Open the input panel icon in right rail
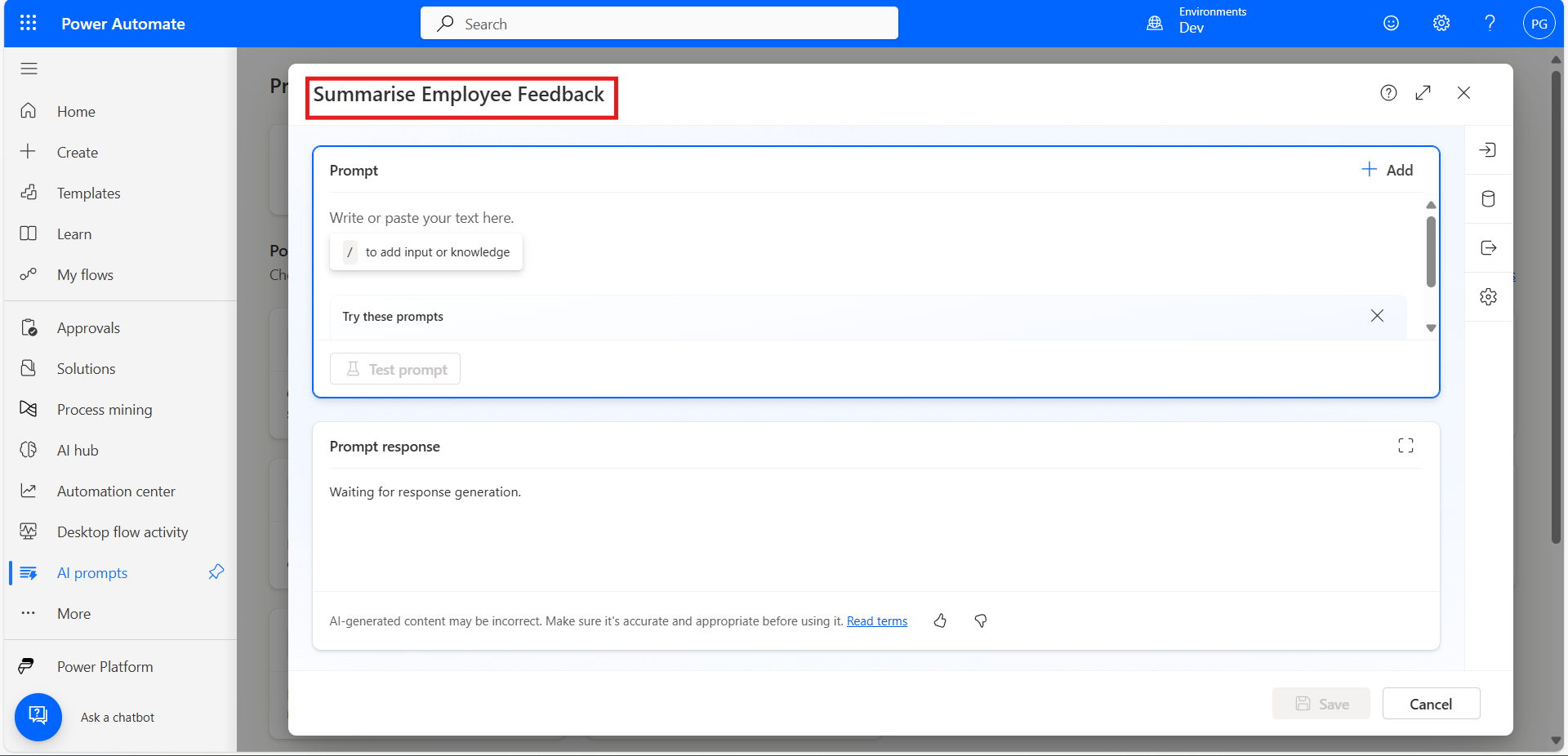The width and height of the screenshot is (1568, 756). (x=1488, y=150)
